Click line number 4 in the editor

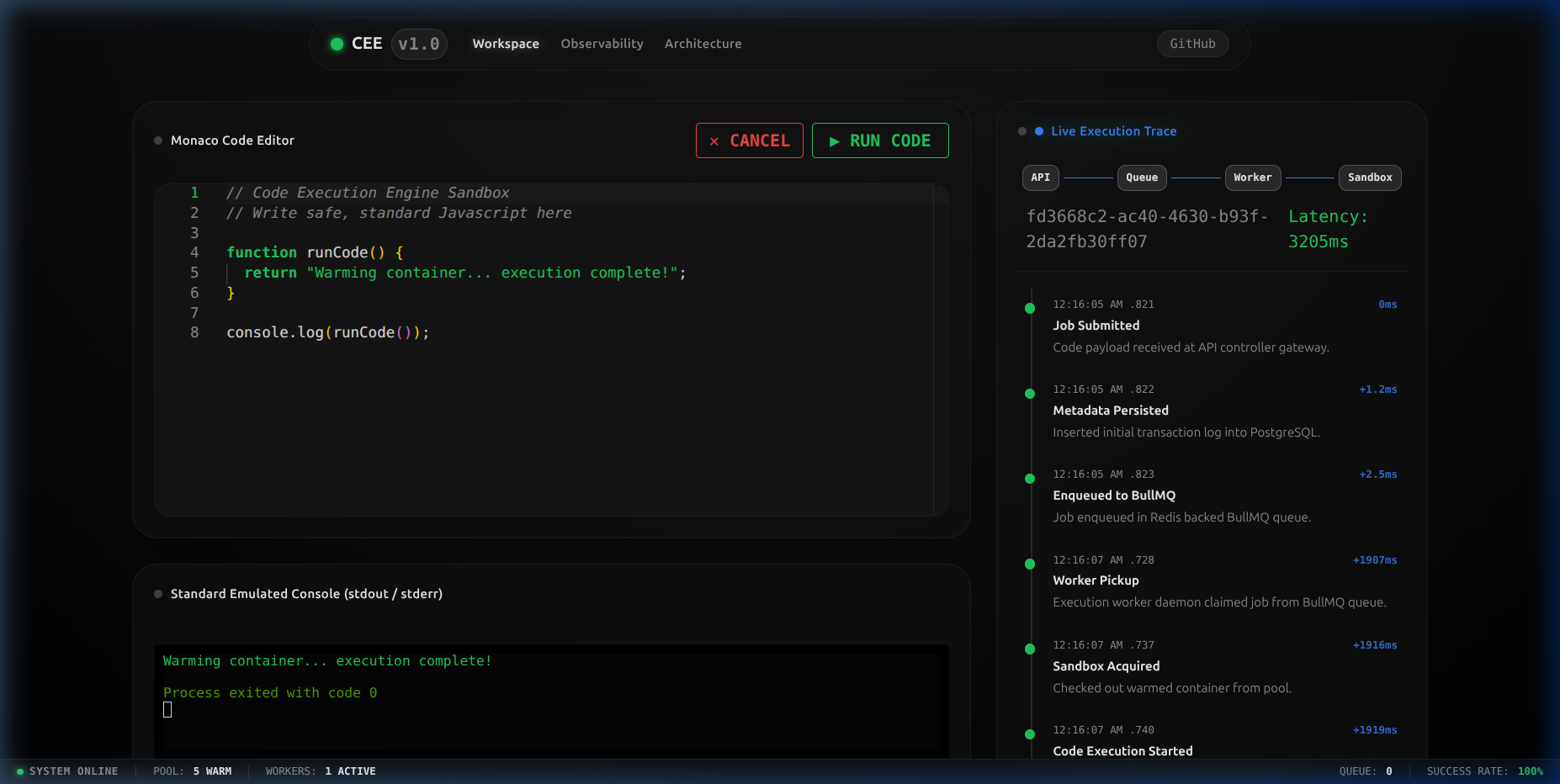click(194, 252)
